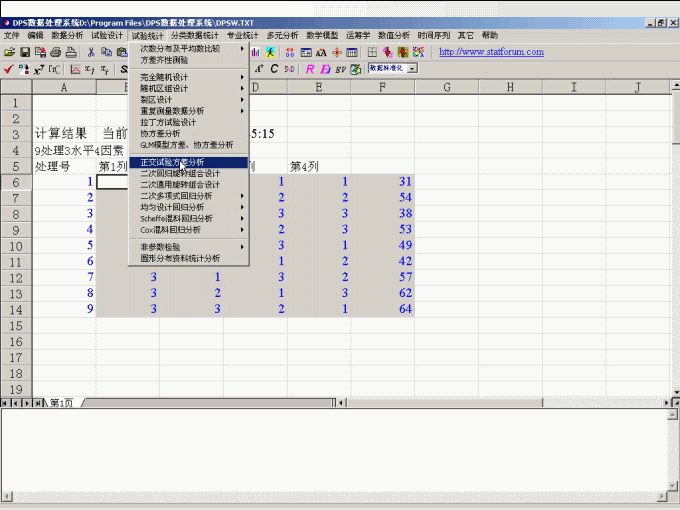Viewport: 680px width, 510px height.
Task: Click the Open file folder icon
Action: point(9,52)
